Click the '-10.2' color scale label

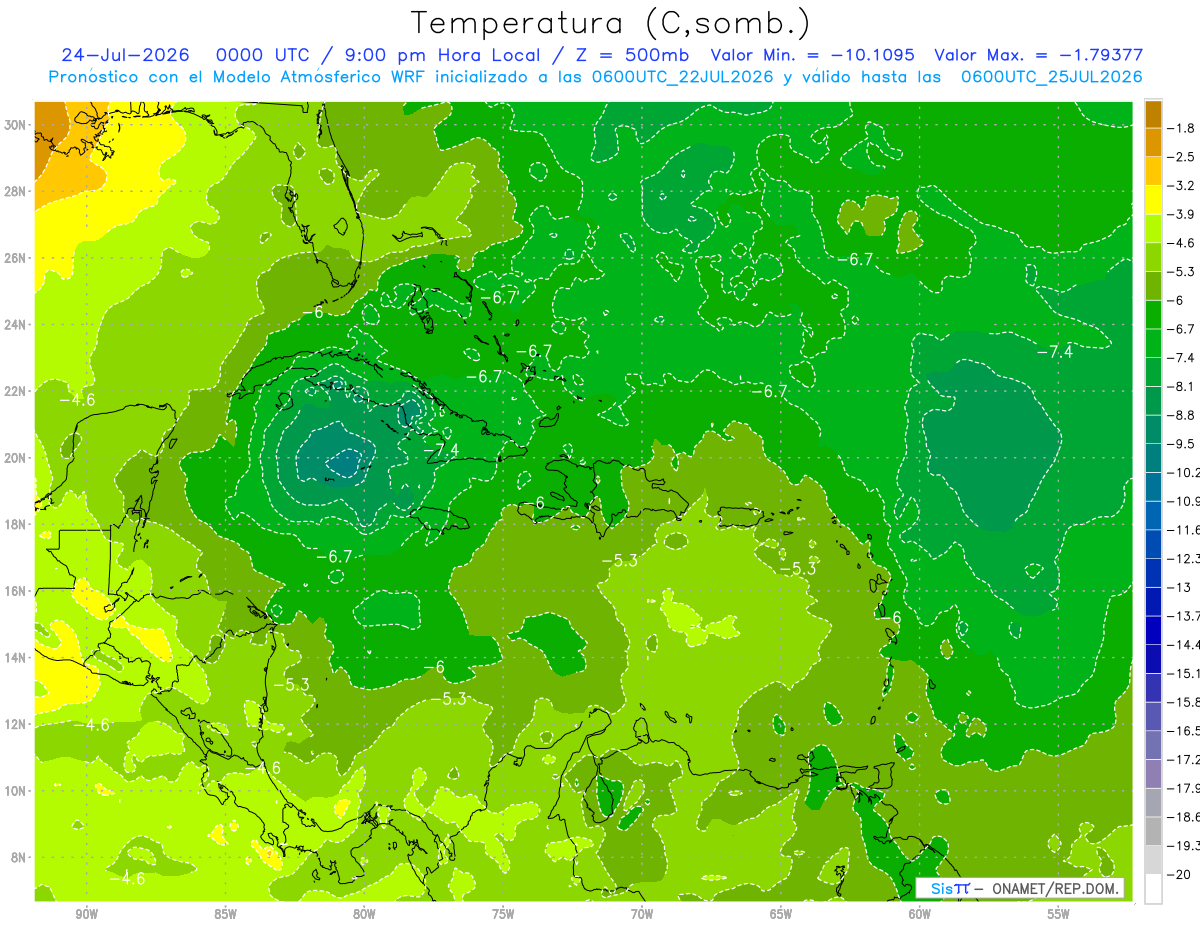tap(1183, 472)
